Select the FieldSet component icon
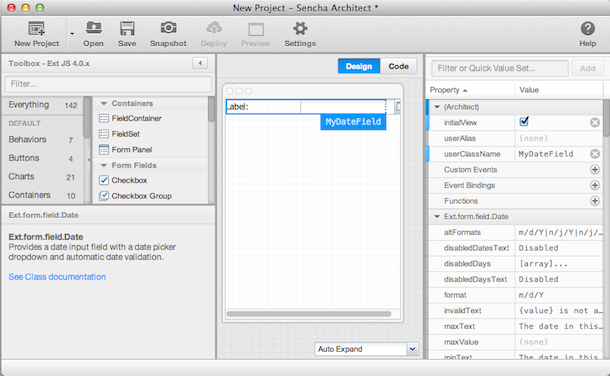610x376 pixels. (103, 134)
